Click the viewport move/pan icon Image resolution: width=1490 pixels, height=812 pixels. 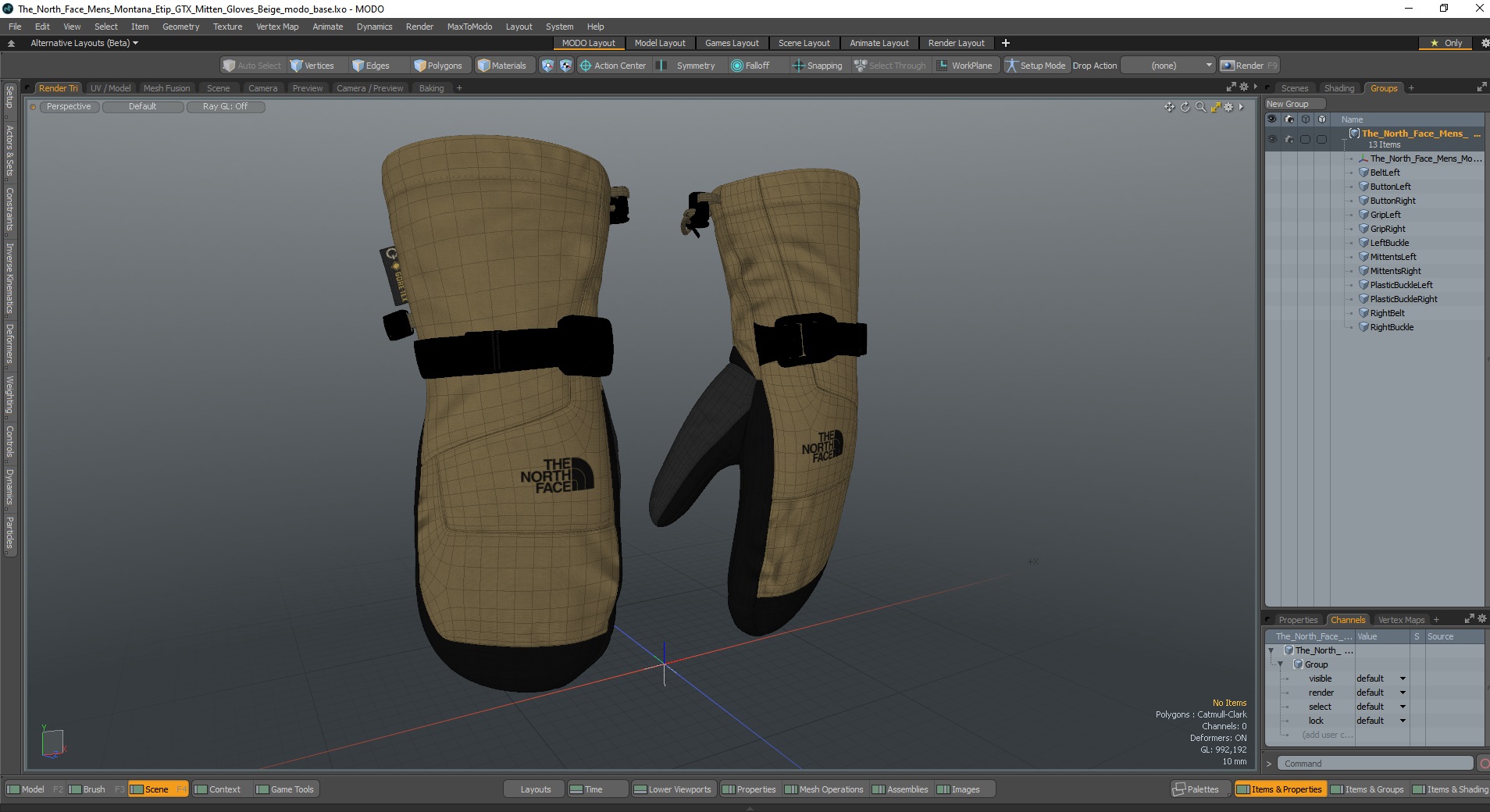1169,107
